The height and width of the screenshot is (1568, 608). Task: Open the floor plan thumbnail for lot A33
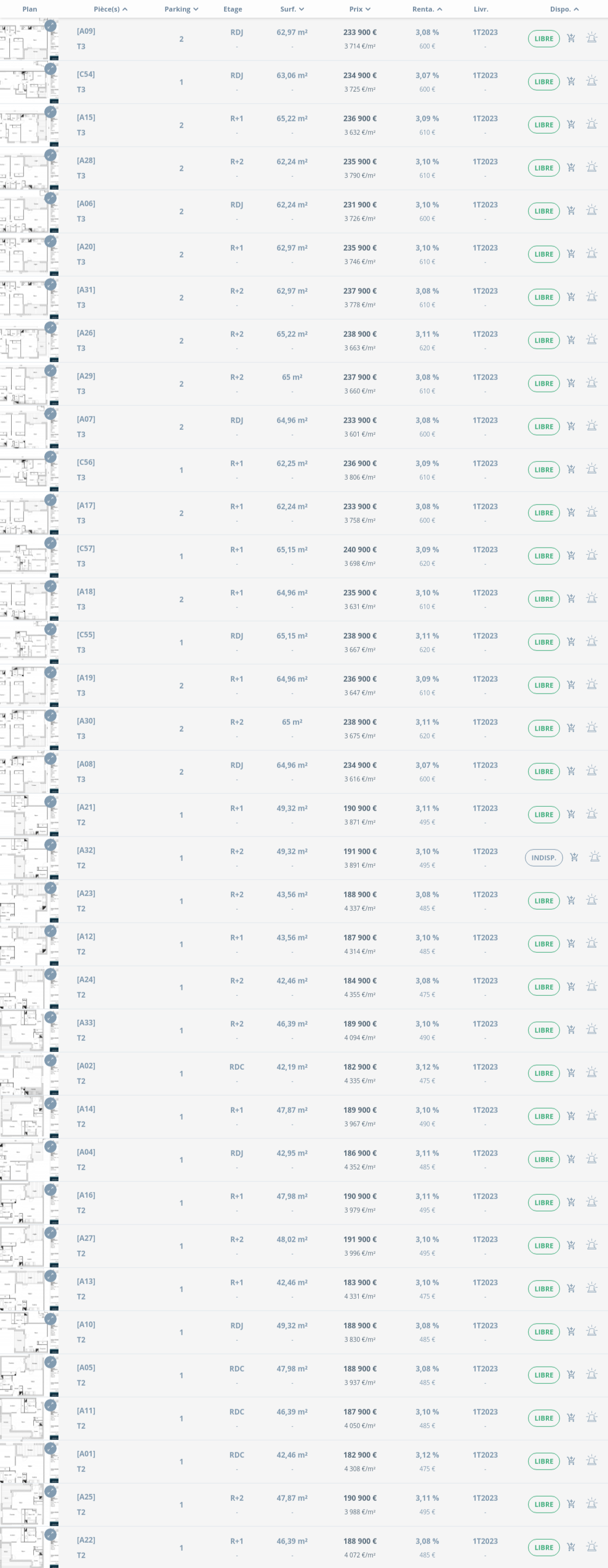(x=25, y=1030)
